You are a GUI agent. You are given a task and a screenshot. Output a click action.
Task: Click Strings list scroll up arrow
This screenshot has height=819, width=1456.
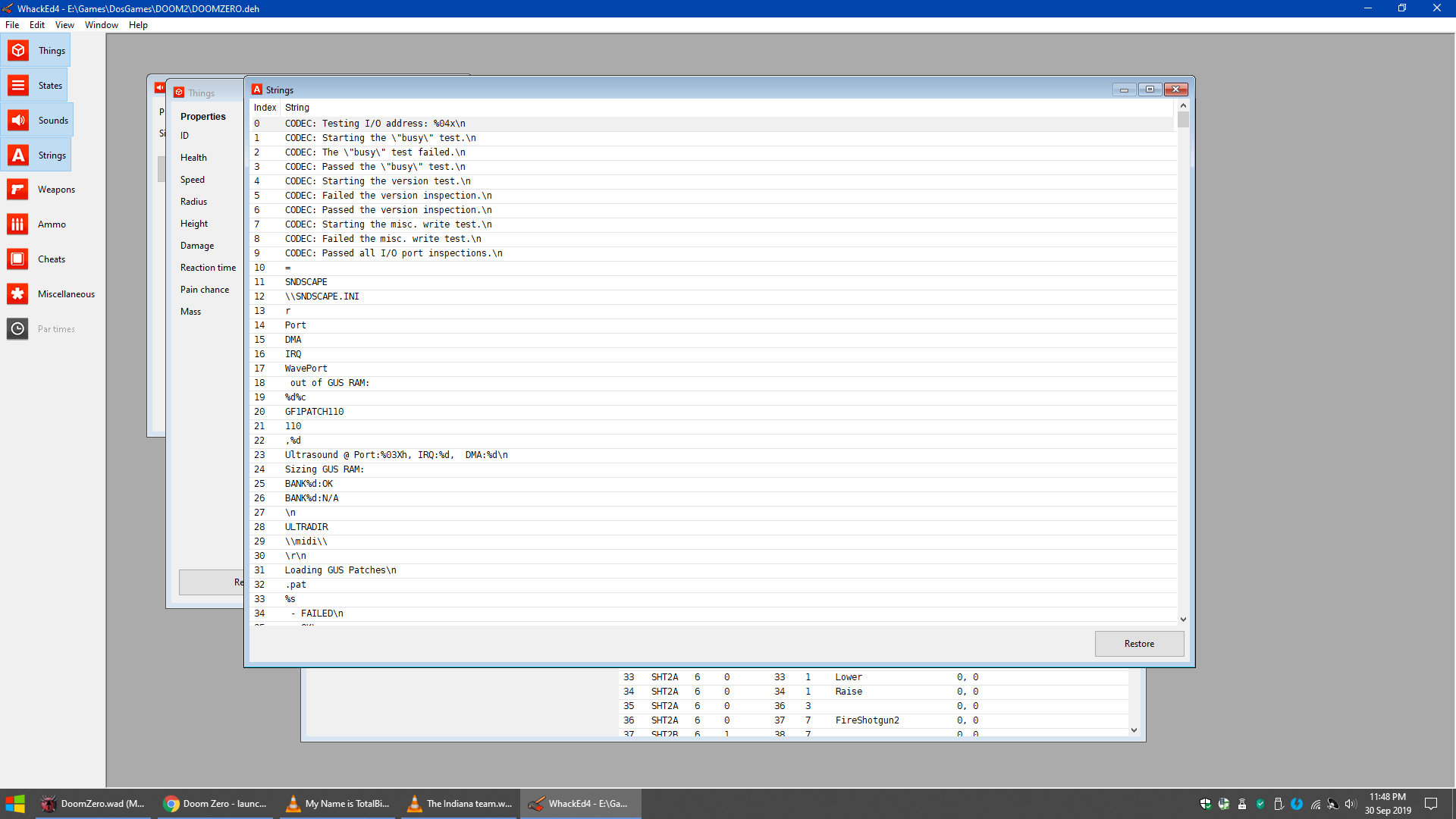(x=1183, y=106)
